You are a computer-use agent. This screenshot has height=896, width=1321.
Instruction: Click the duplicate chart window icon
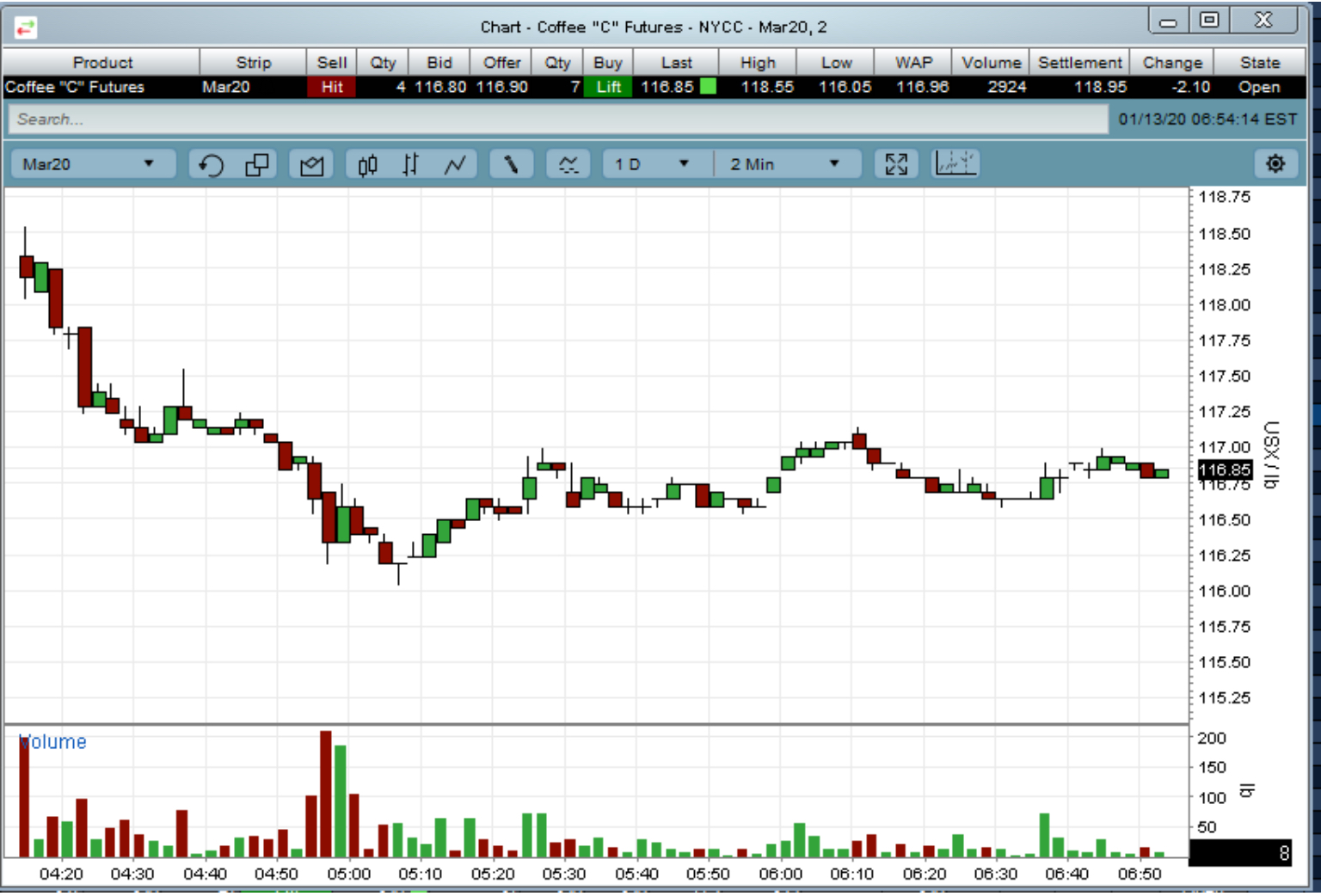pos(256,164)
